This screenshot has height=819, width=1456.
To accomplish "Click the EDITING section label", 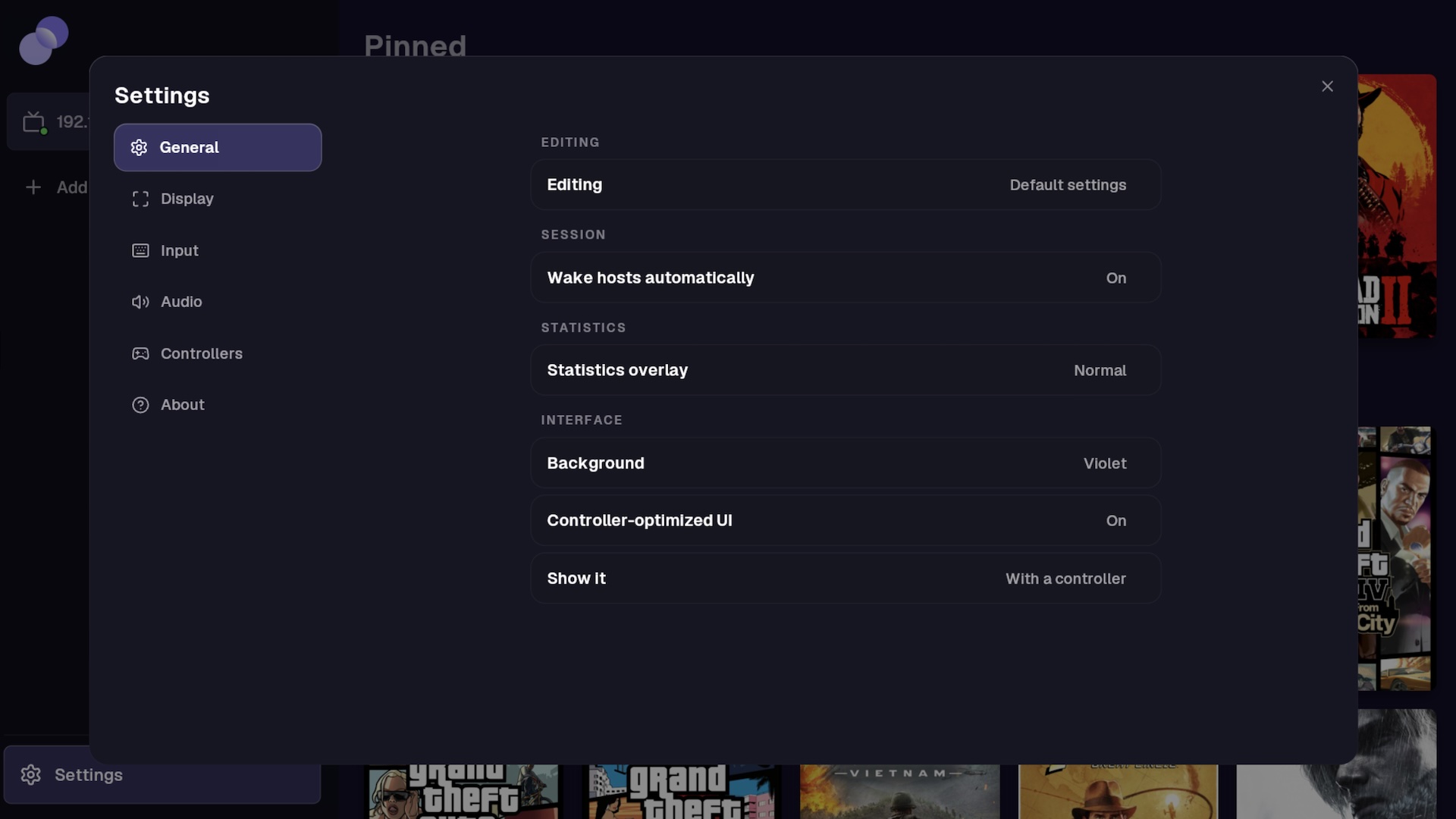I will [570, 143].
